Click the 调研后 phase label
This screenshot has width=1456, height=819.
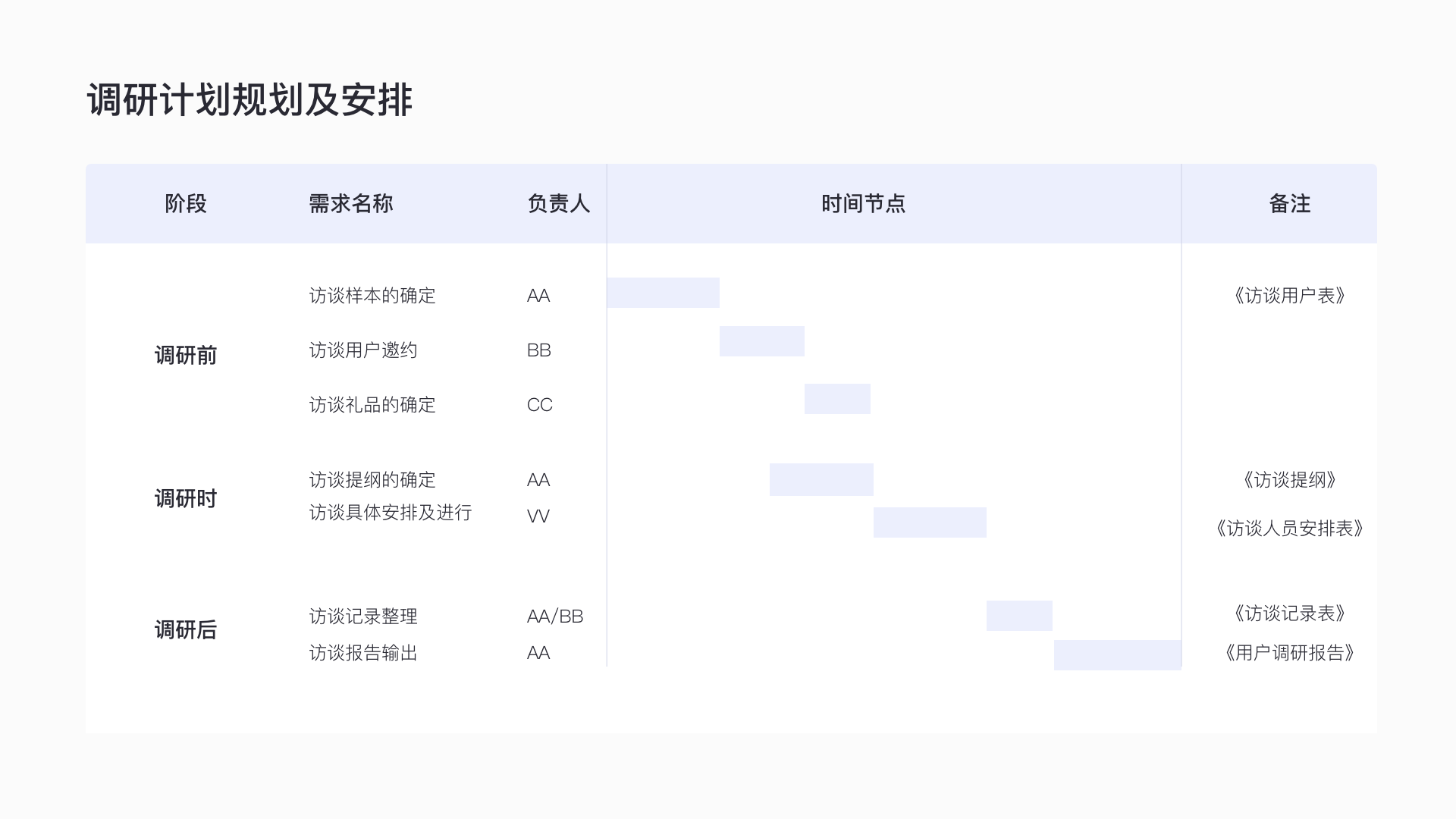coord(186,630)
